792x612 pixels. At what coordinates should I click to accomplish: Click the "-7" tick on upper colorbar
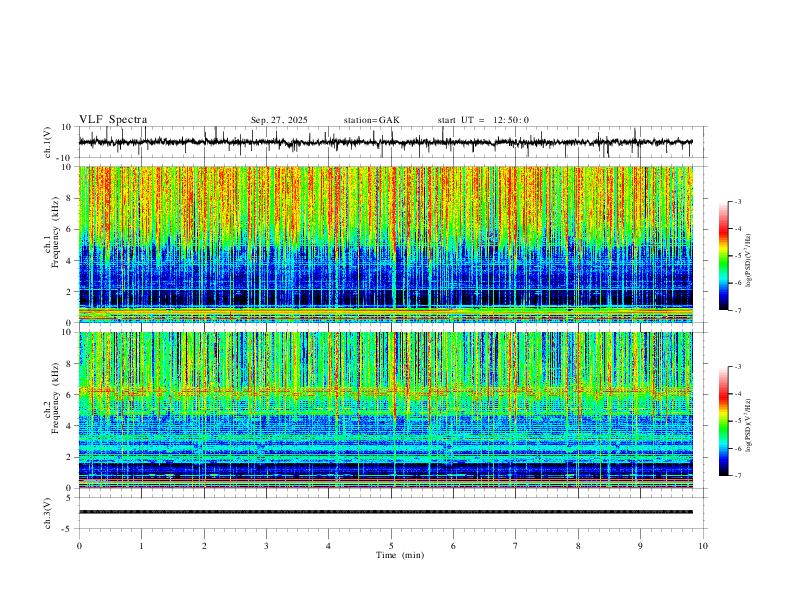coord(738,310)
